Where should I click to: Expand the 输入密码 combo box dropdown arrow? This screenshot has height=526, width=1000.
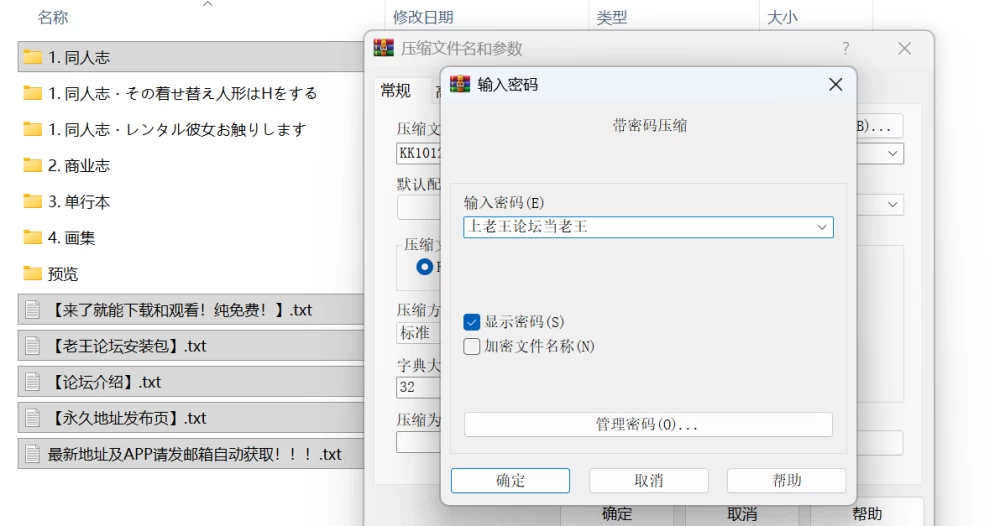[x=822, y=227]
